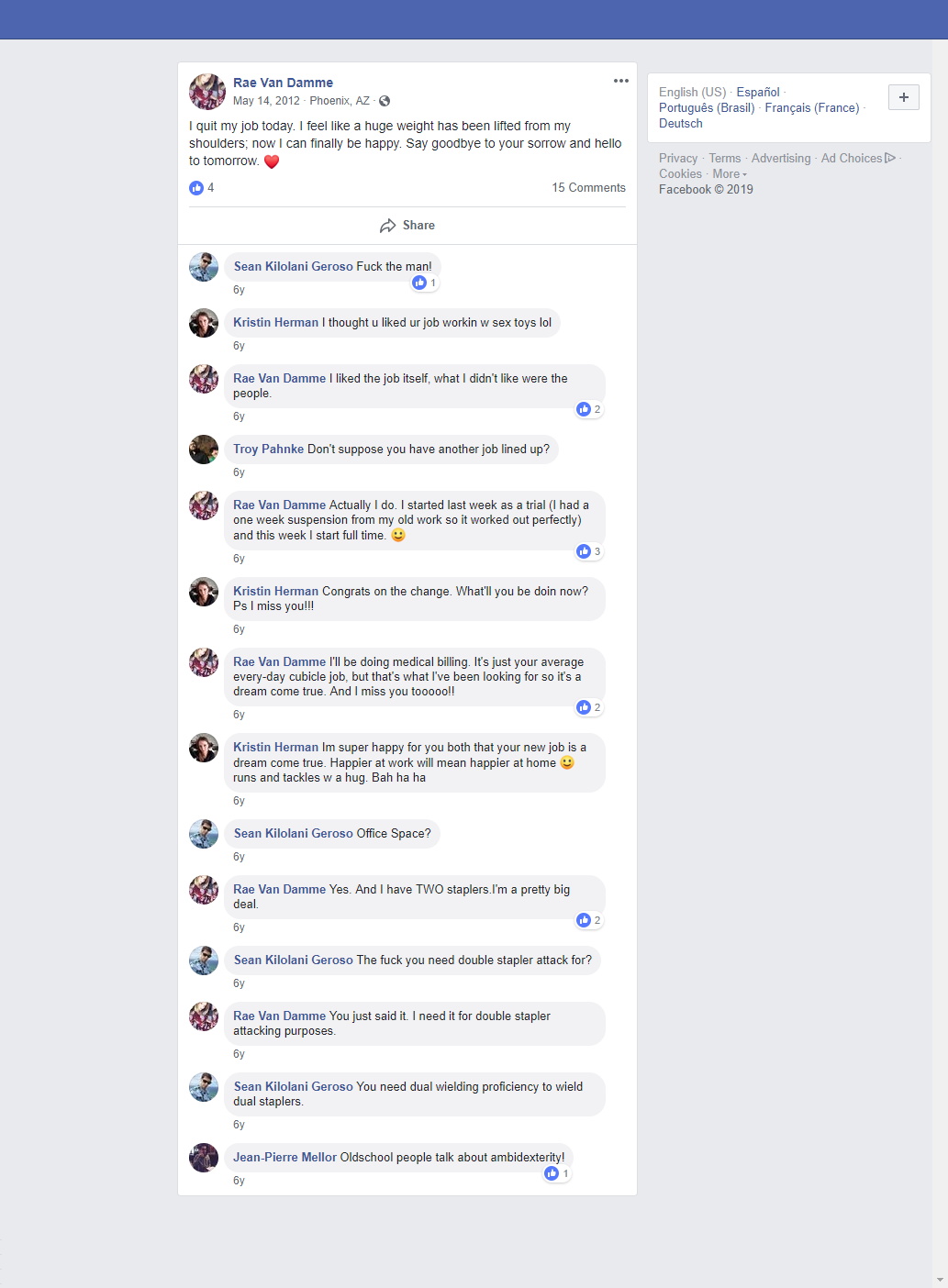Image resolution: width=948 pixels, height=1288 pixels.
Task: Click the scrollbar down arrow
Action: click(940, 1280)
